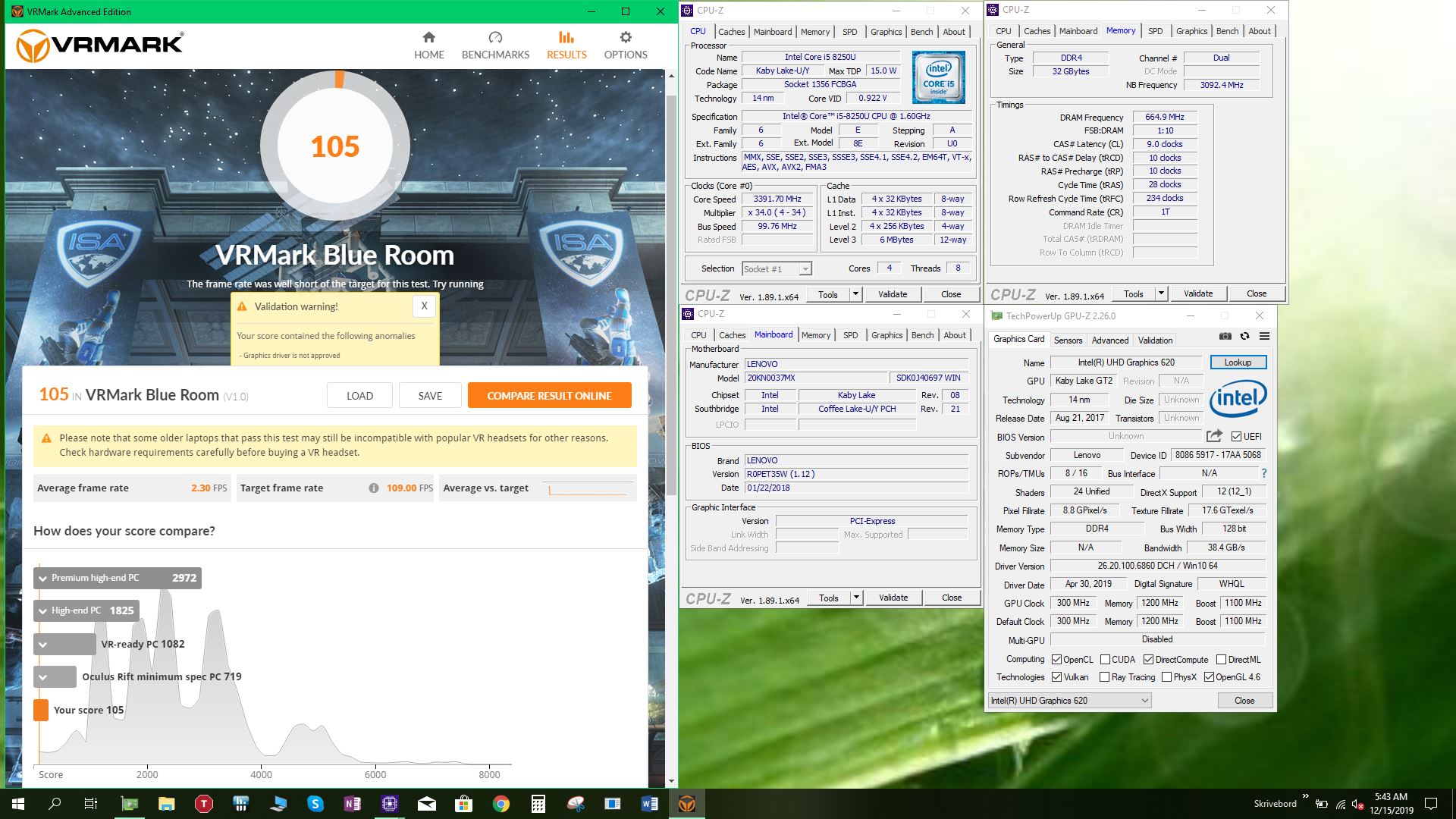The height and width of the screenshot is (819, 1456).
Task: Toggle the OpenCL checkbox
Action: [1056, 660]
